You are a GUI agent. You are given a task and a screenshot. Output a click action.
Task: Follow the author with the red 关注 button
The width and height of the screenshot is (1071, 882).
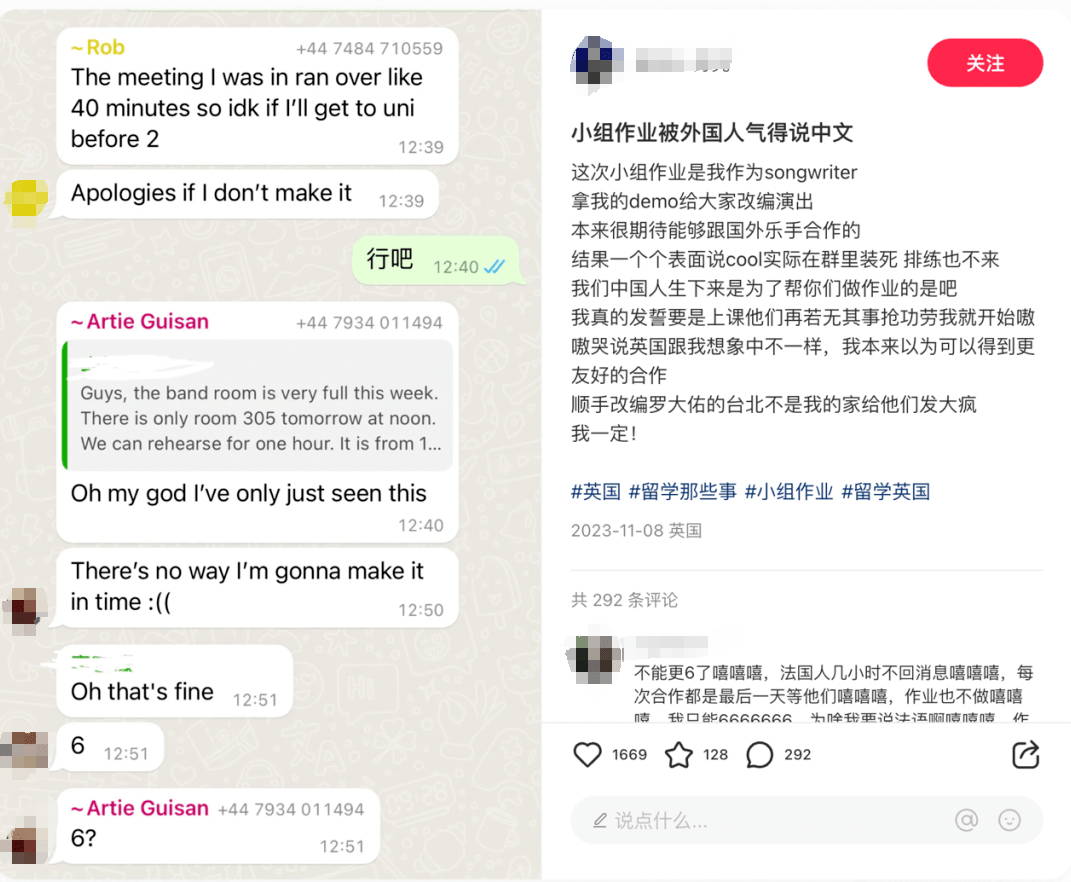point(985,63)
